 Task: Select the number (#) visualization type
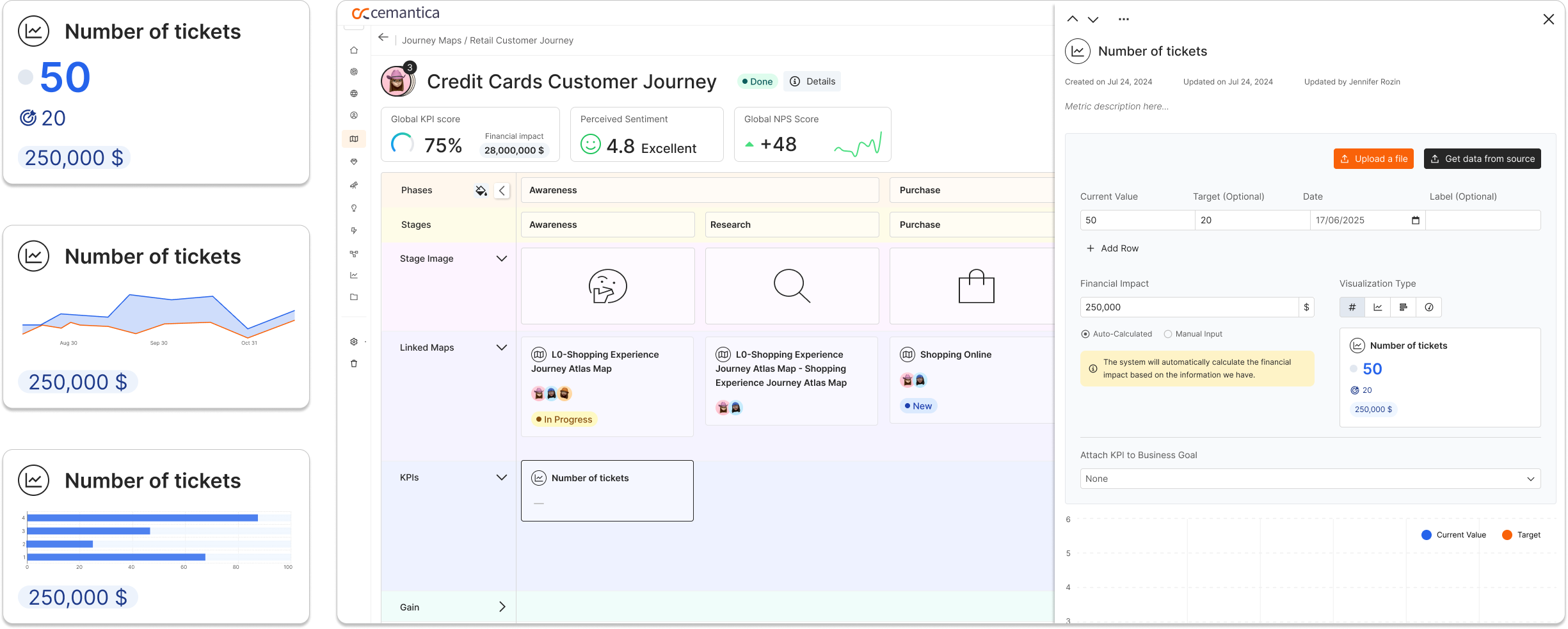click(1352, 307)
